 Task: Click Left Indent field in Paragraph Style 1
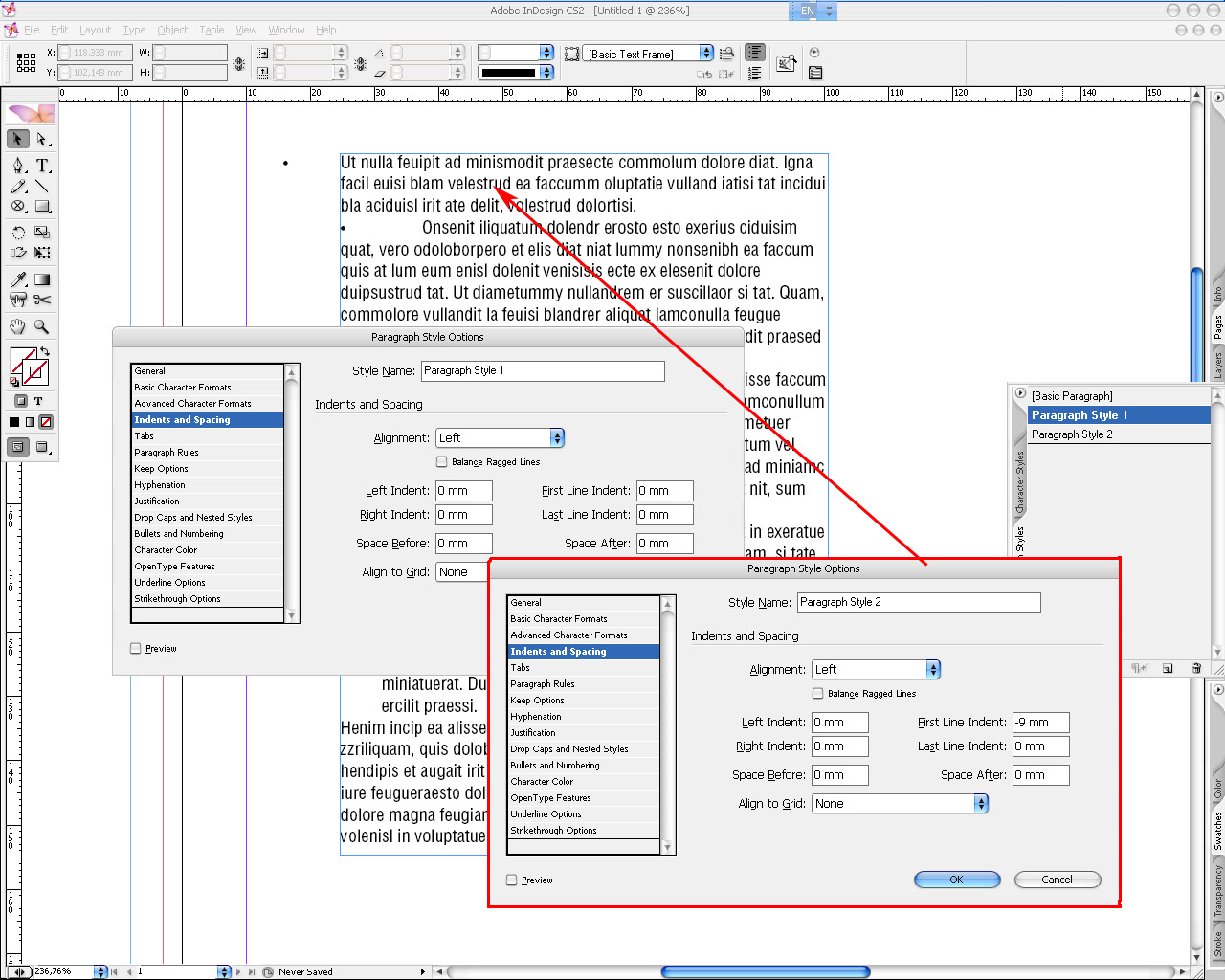coord(464,491)
